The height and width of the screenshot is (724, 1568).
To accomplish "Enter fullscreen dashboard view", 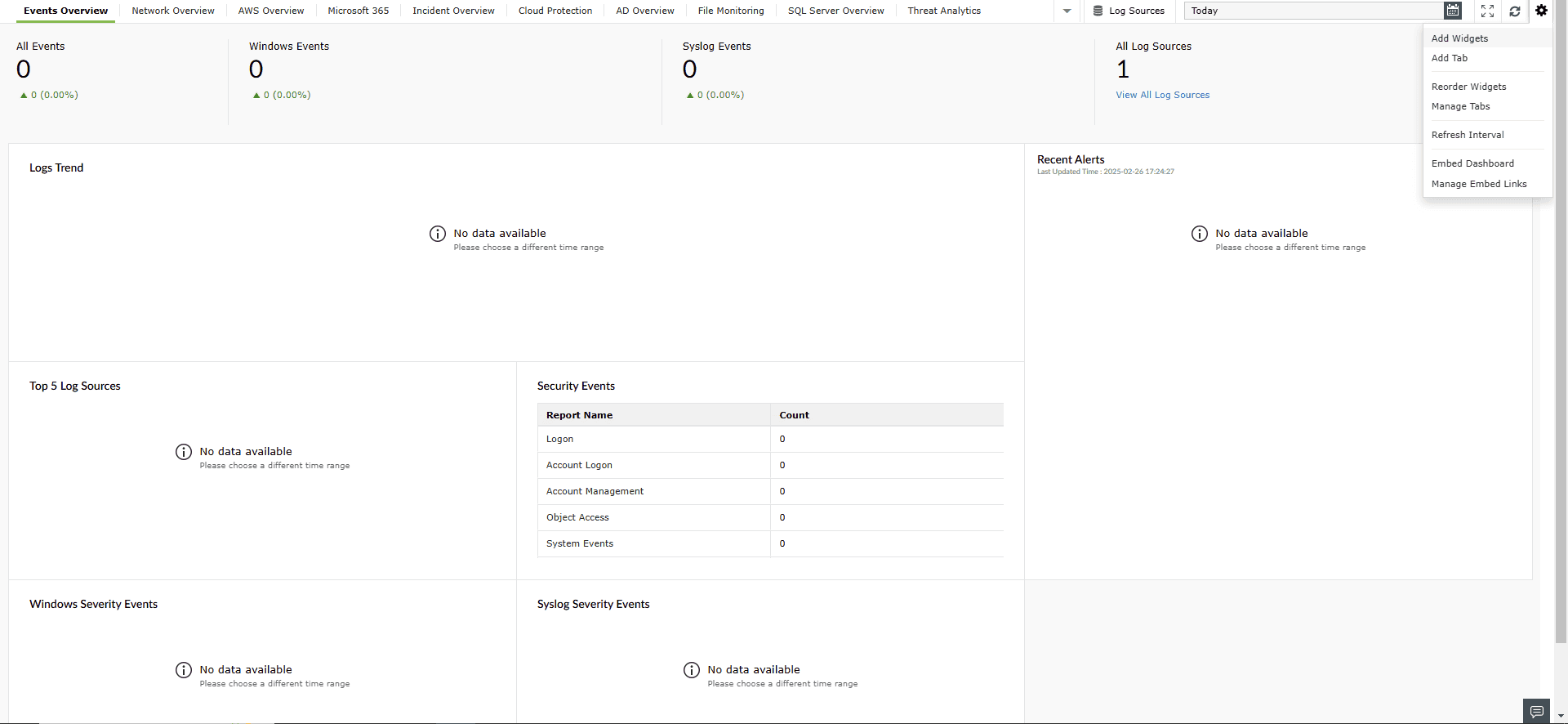I will click(x=1487, y=11).
